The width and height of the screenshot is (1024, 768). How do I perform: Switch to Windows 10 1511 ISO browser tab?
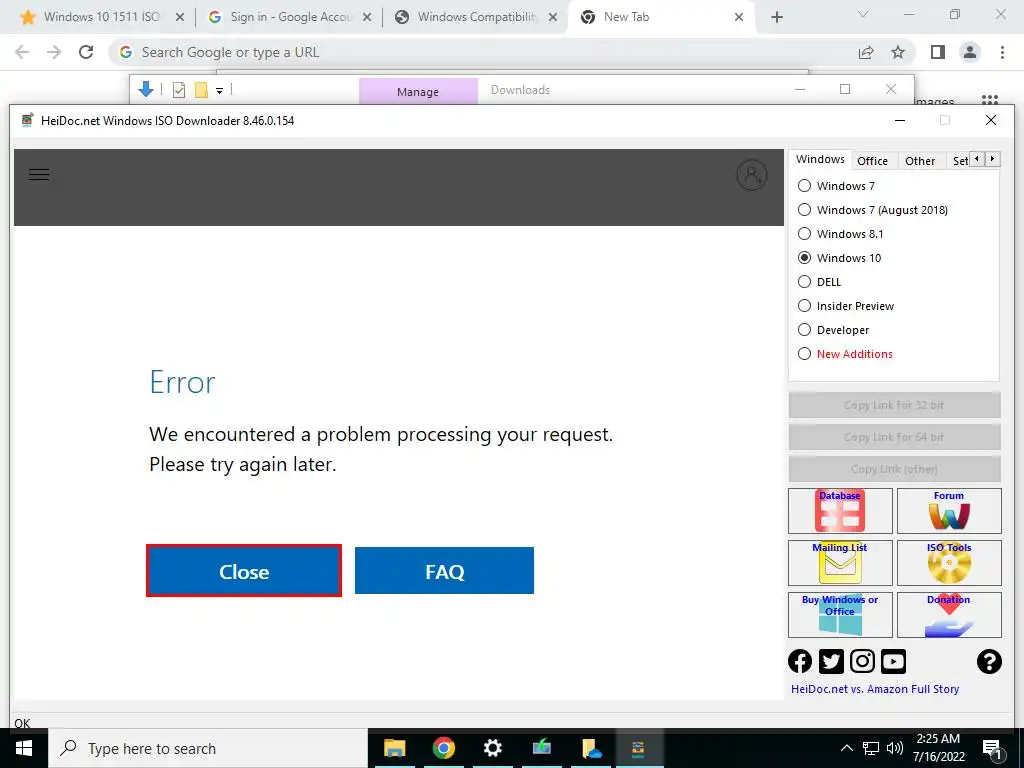101,17
